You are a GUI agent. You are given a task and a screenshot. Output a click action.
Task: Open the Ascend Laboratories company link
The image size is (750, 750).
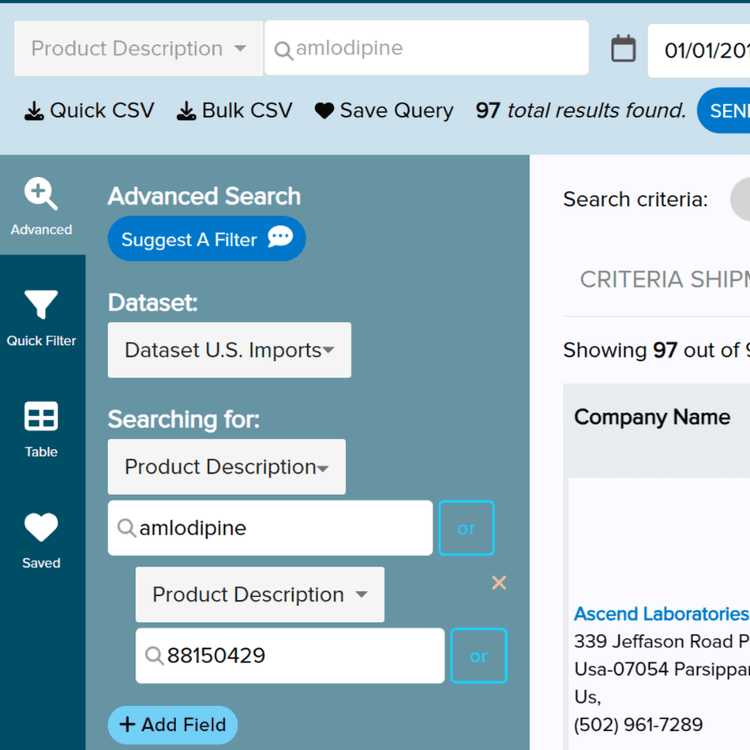[662, 614]
